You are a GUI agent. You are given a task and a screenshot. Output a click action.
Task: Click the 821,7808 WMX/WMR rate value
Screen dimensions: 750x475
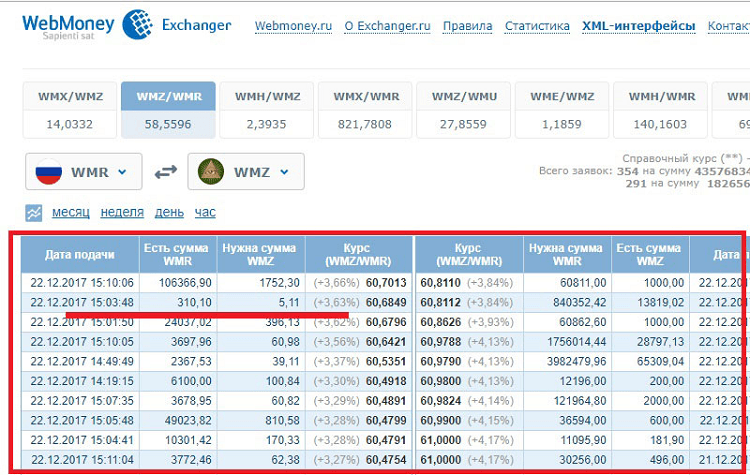tap(364, 124)
